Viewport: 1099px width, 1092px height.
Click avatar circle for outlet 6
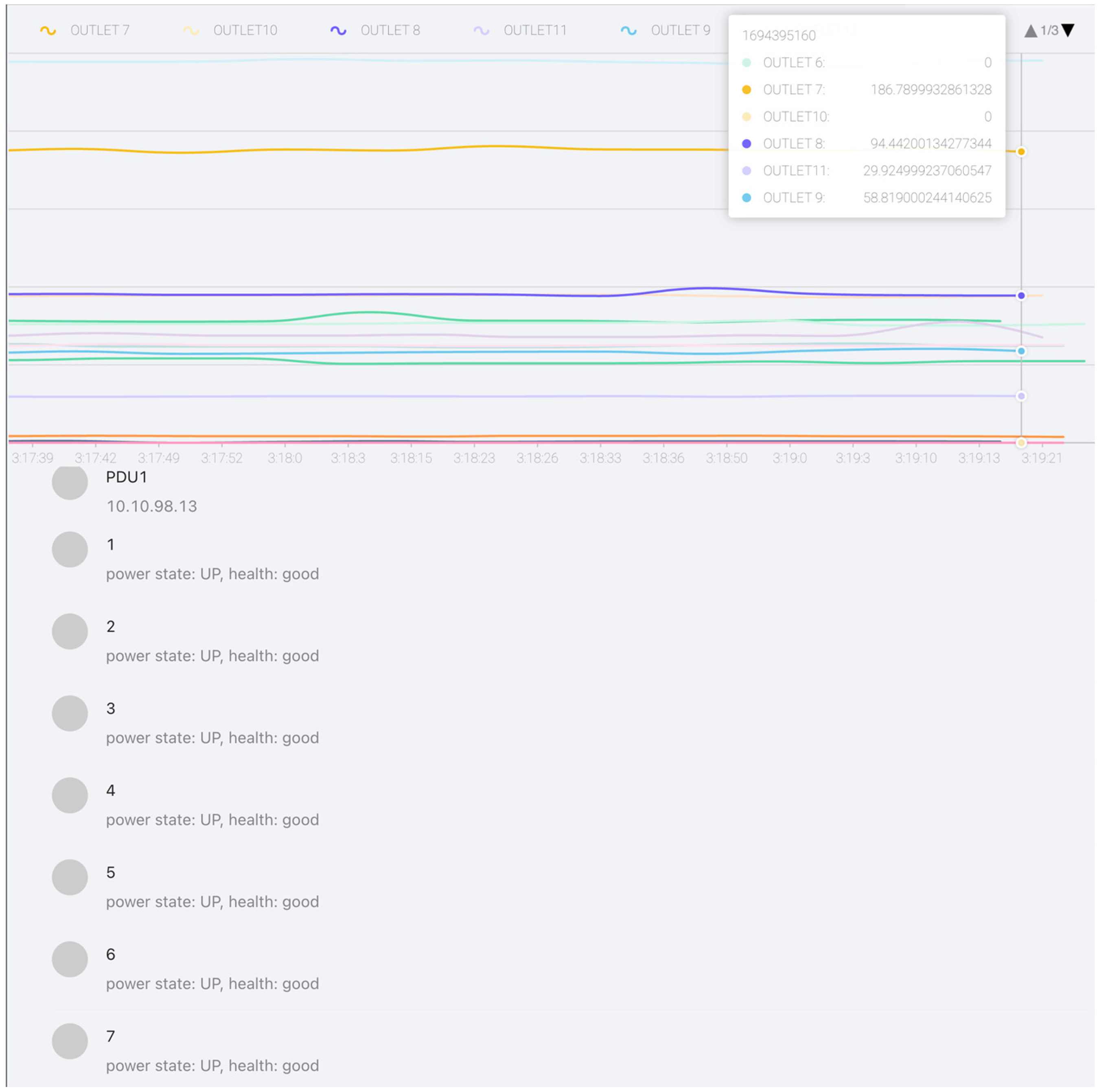(x=70, y=959)
